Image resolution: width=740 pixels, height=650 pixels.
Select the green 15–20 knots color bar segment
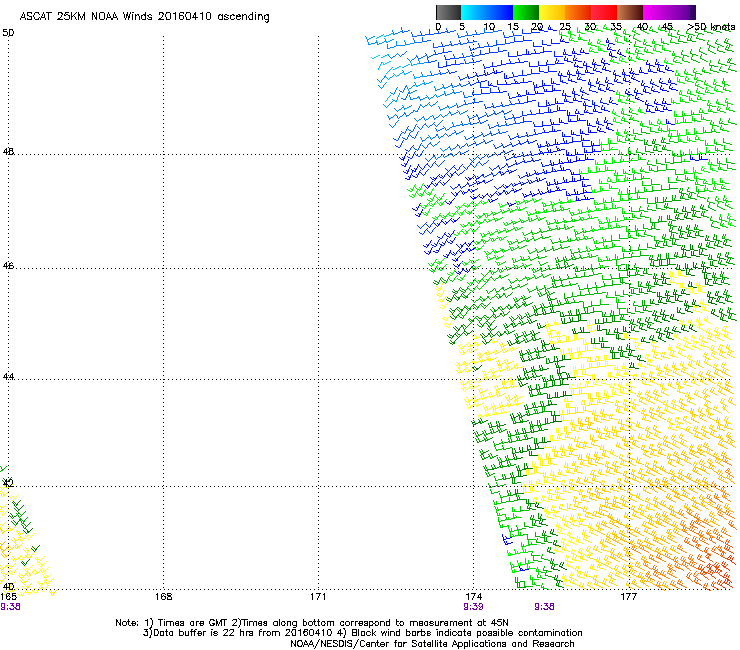point(526,12)
